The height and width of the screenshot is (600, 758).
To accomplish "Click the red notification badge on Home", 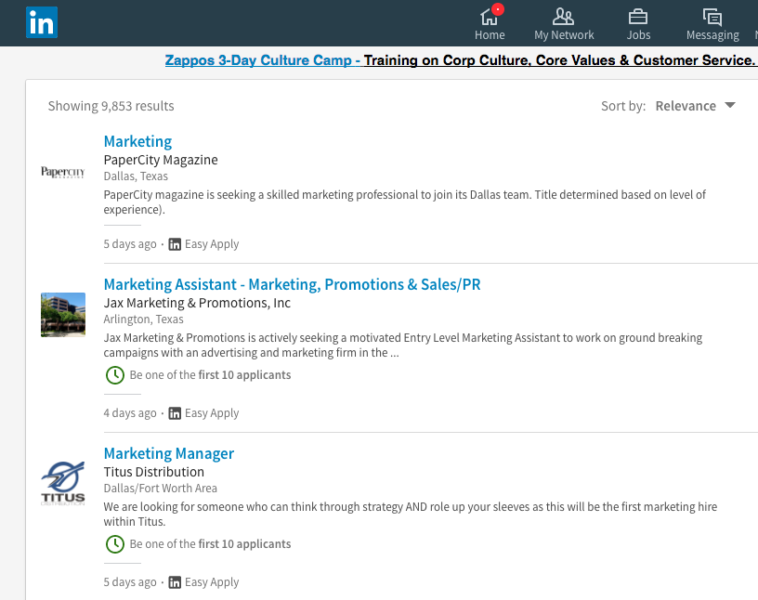I will tap(497, 10).
